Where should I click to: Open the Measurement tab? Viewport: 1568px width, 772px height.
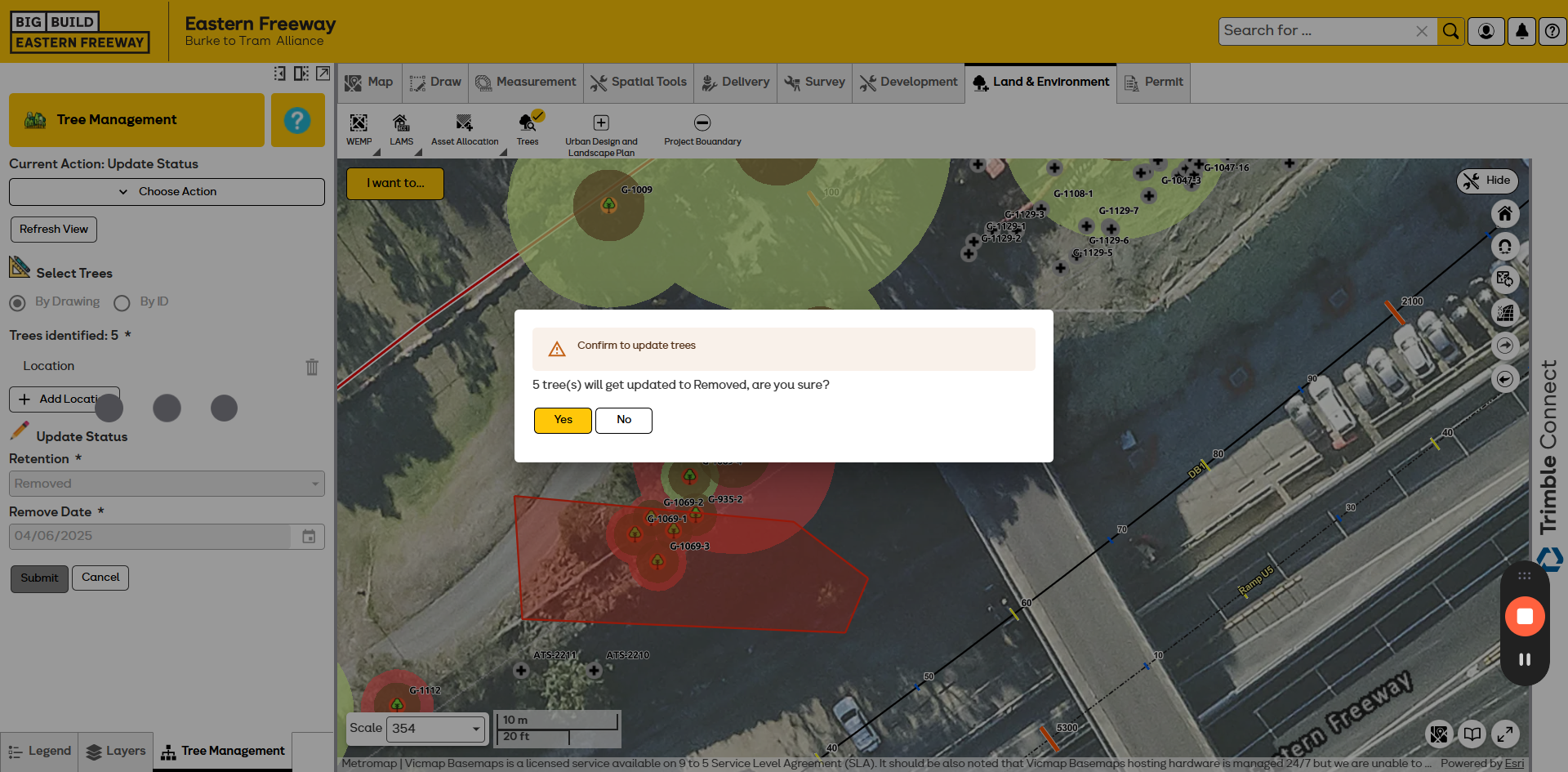[x=526, y=83]
